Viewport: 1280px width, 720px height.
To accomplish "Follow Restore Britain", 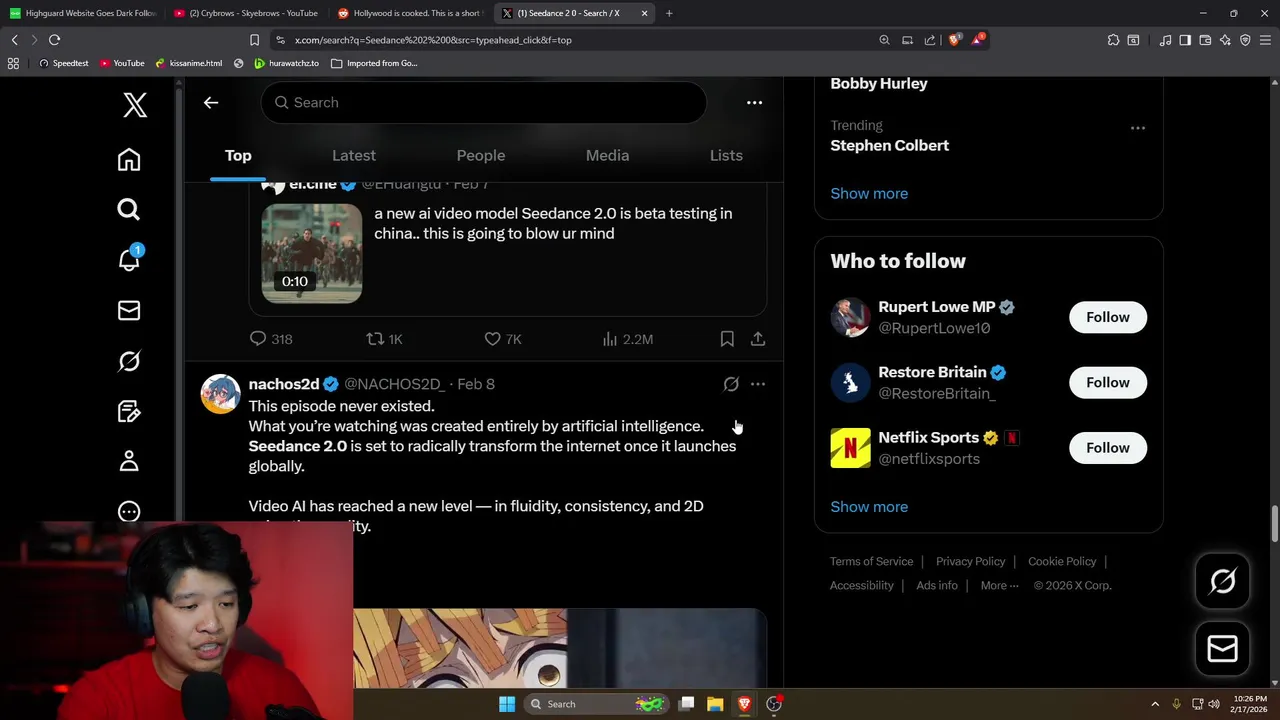I will [x=1108, y=382].
